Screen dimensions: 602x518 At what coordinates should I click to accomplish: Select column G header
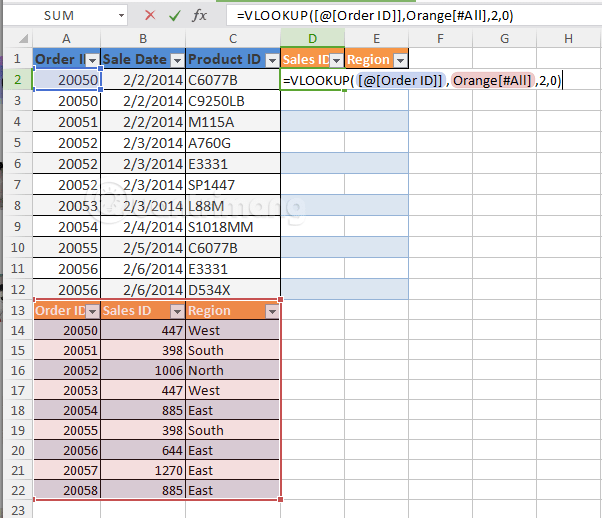tap(504, 38)
